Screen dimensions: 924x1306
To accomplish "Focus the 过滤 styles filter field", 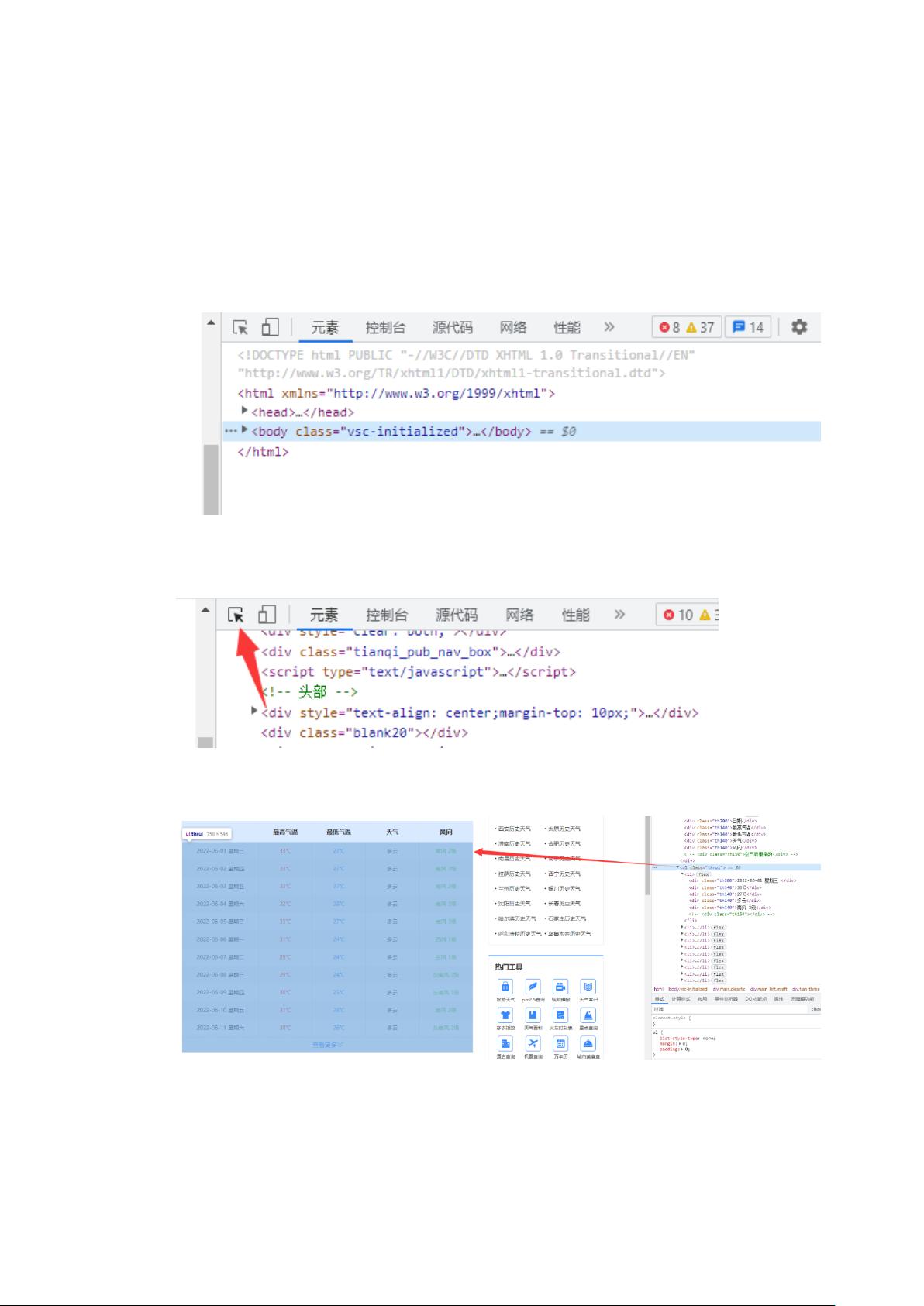I will (x=729, y=1009).
